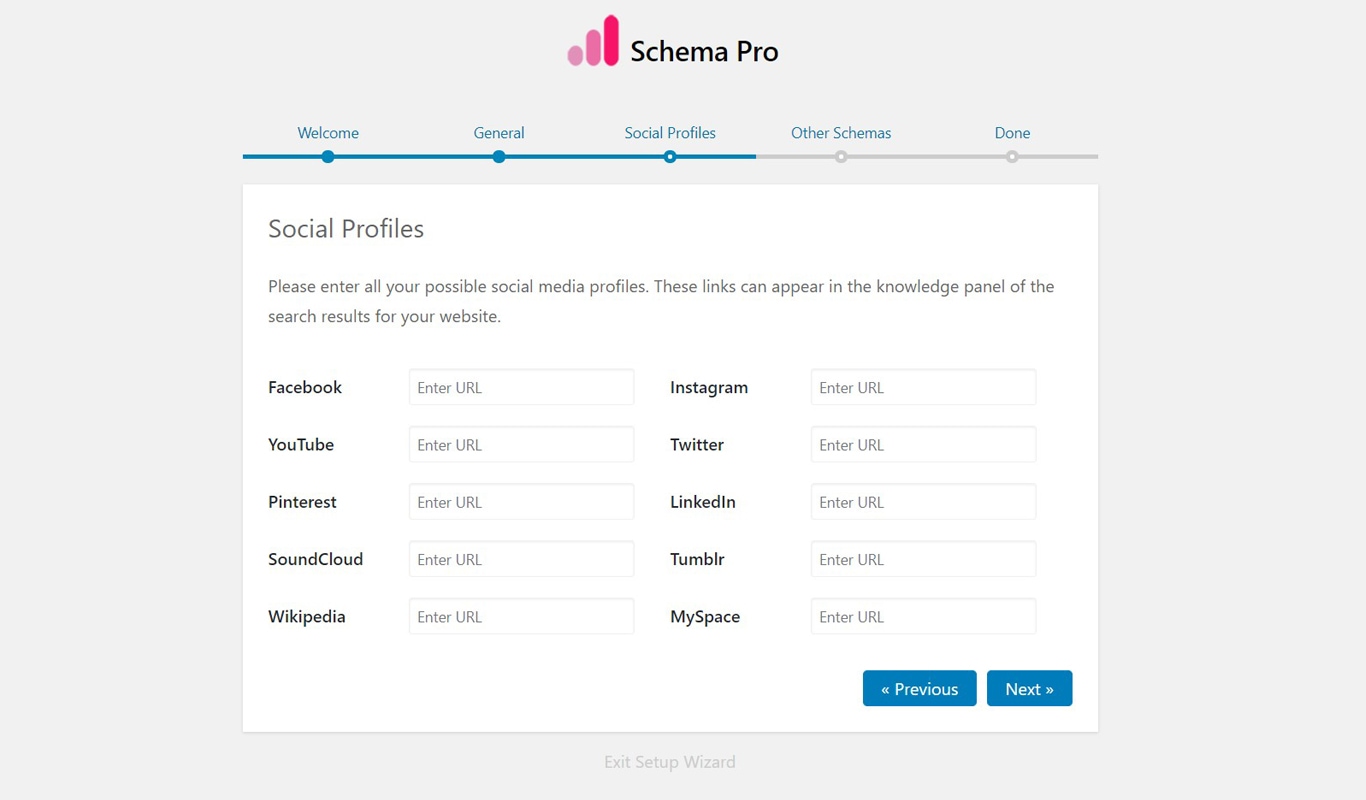Click the SoundCloud URL input field

click(x=521, y=559)
